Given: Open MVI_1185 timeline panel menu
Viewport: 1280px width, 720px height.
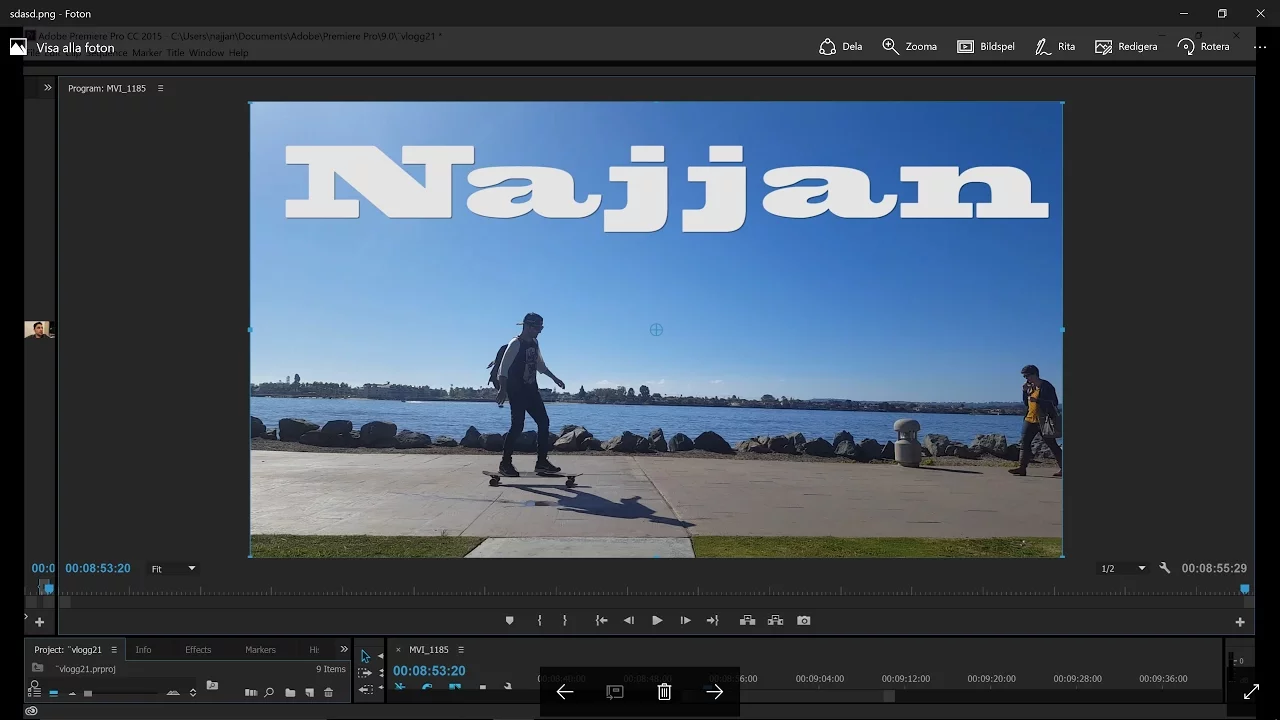Looking at the screenshot, I should pos(461,650).
